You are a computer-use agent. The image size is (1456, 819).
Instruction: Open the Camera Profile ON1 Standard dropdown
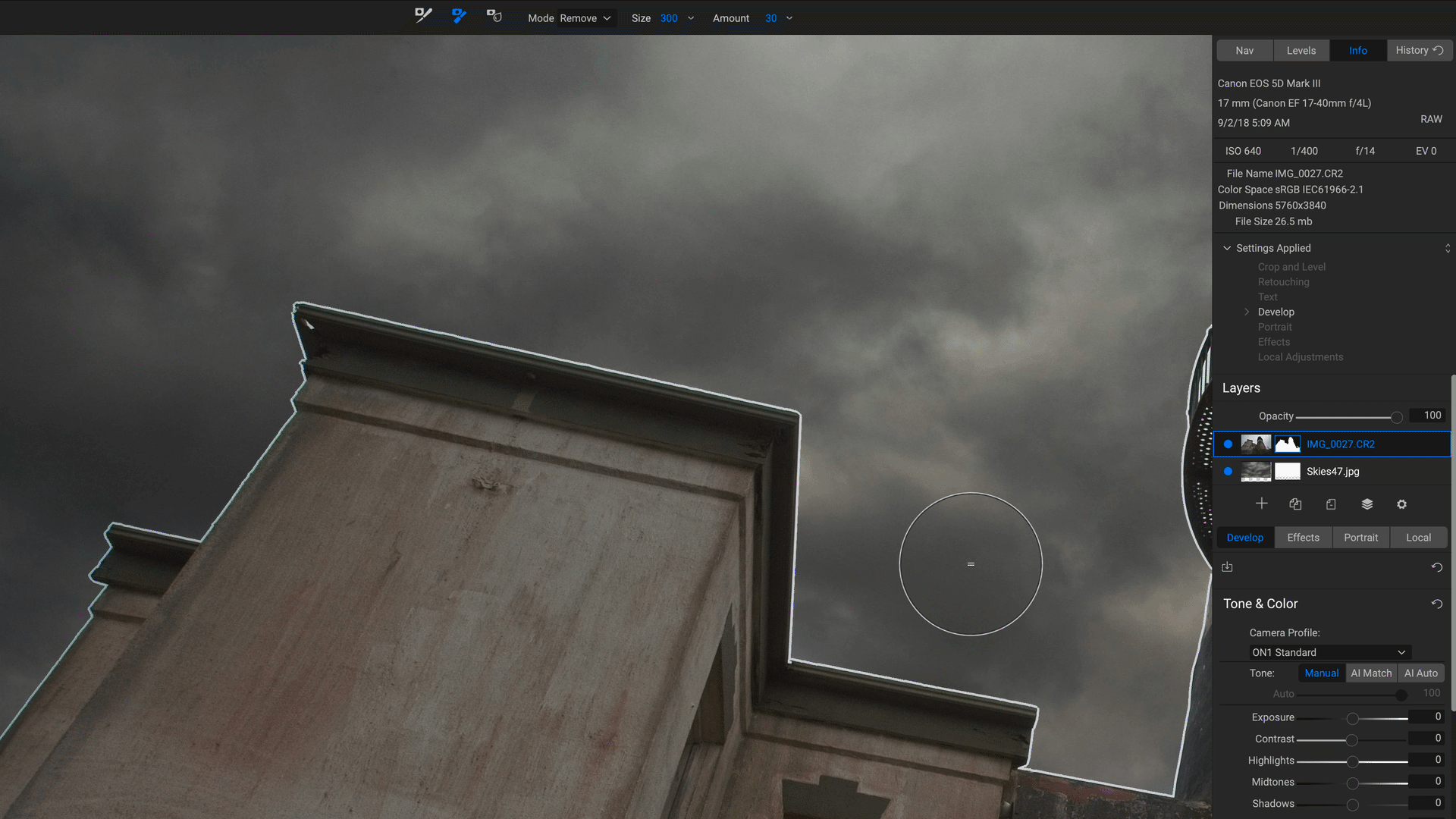click(1329, 653)
